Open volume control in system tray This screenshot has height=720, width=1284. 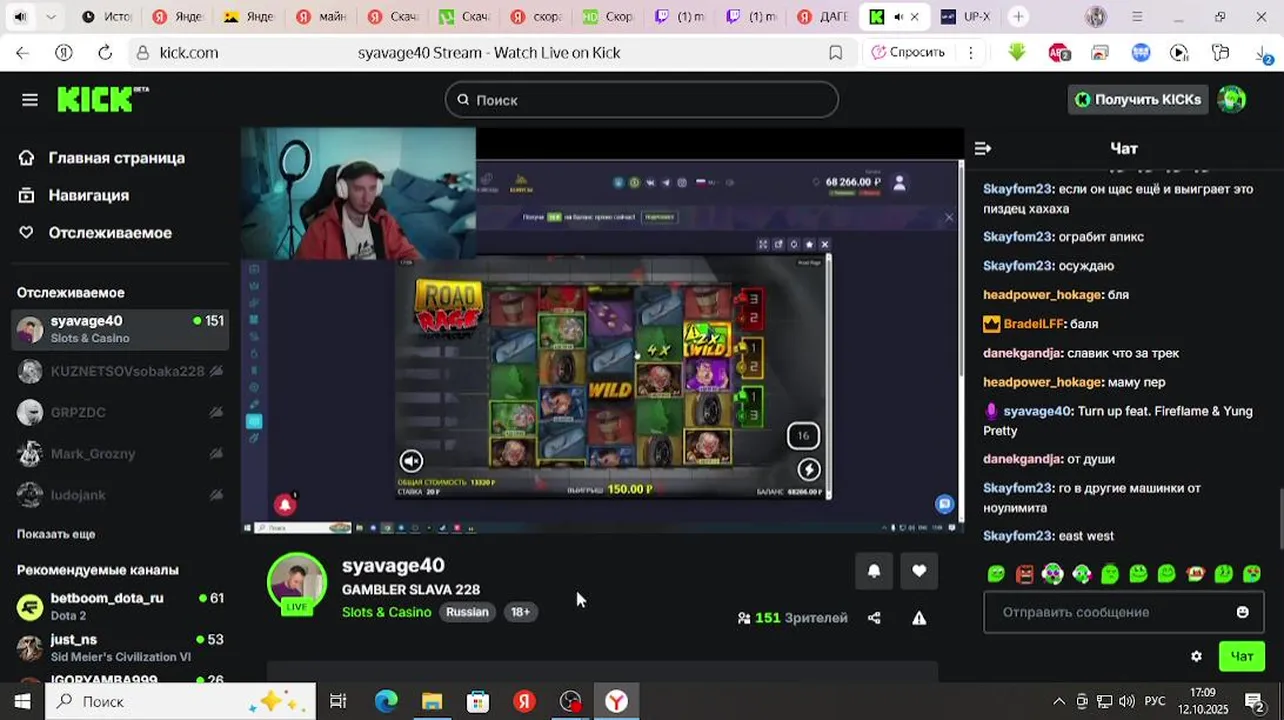pos(1127,701)
